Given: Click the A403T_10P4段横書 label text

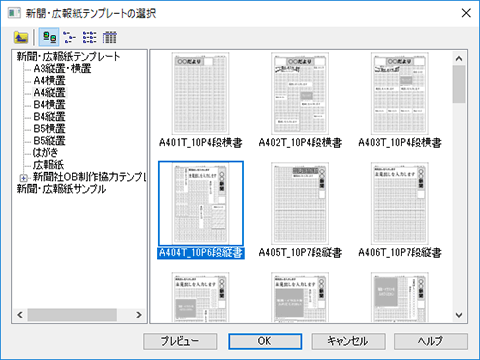Looking at the screenshot, I should (400, 143).
